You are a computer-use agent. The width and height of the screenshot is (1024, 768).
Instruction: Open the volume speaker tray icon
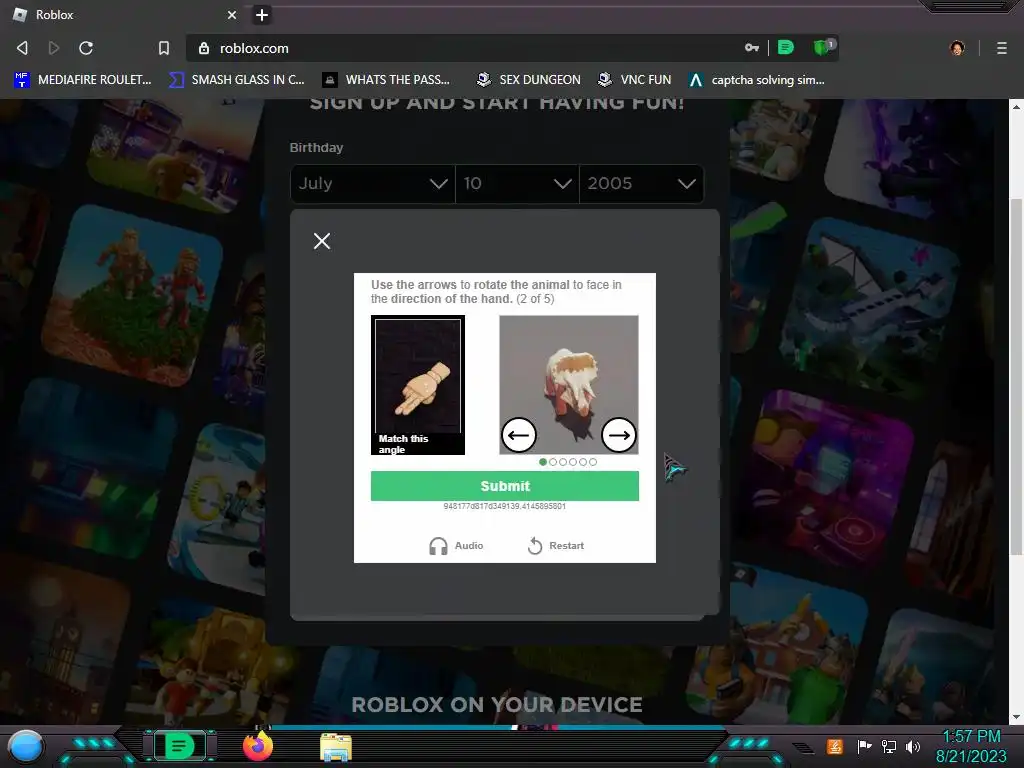(913, 746)
